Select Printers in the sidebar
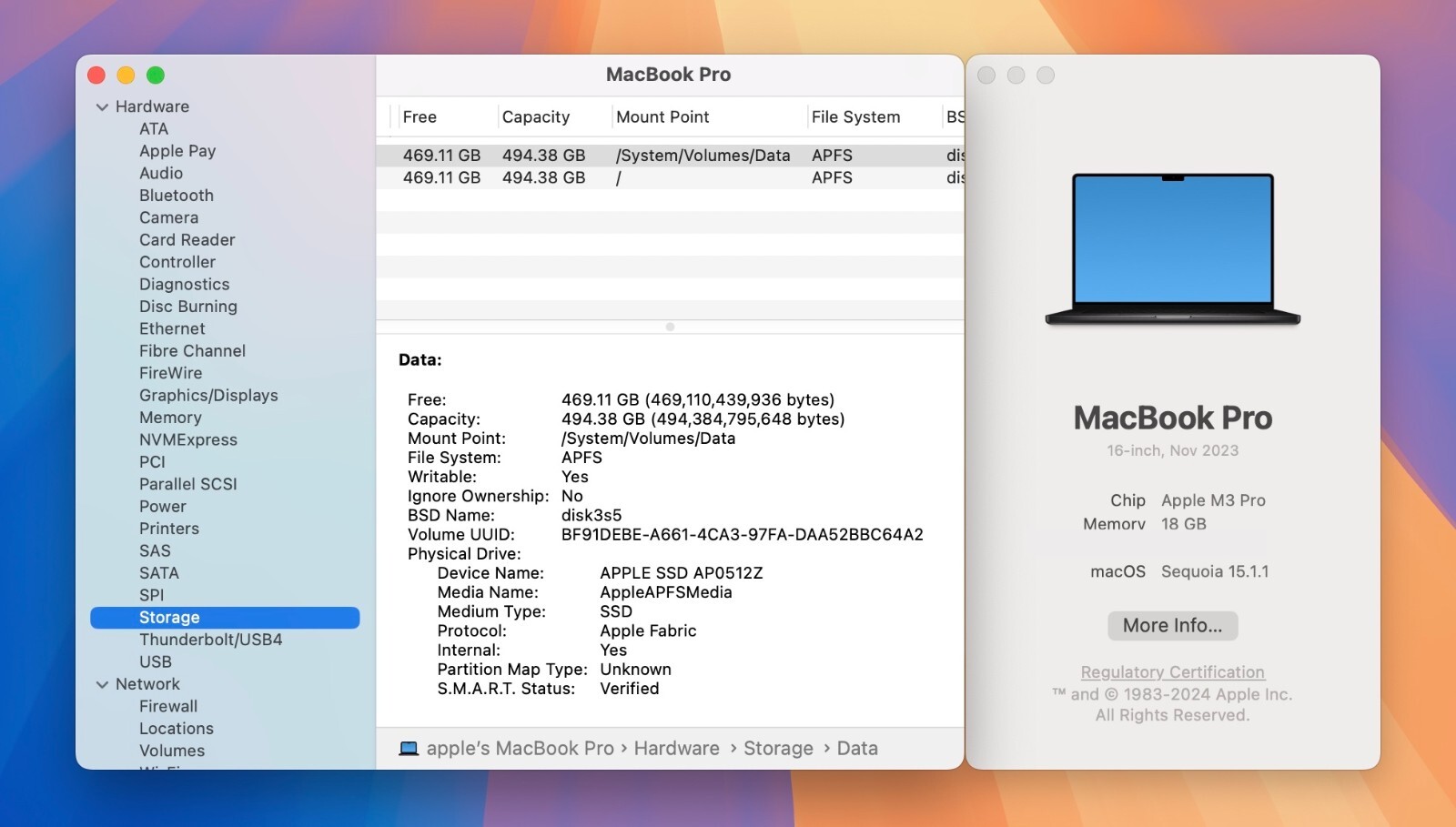1456x827 pixels. click(x=169, y=529)
